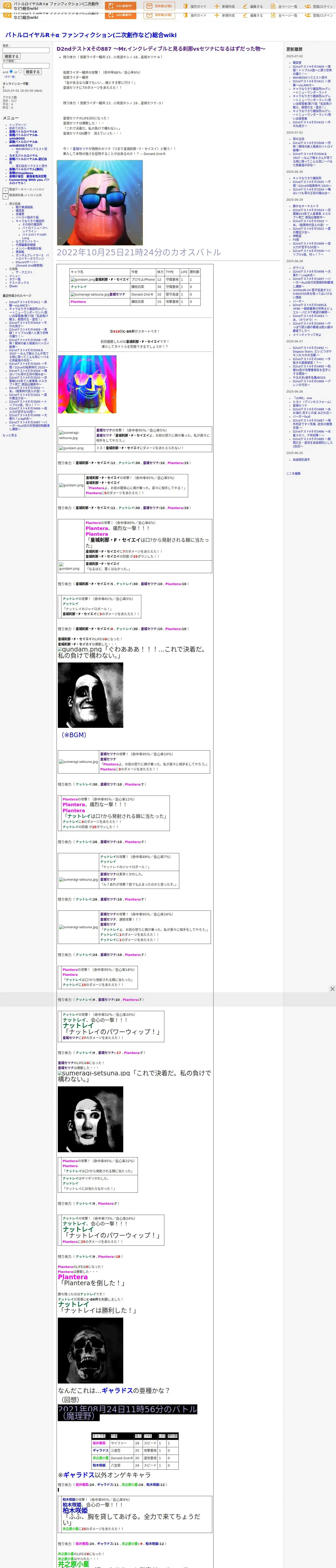Open WithBOSSリクエスト受付 in 更新履歴
The width and height of the screenshot is (336, 1568).
310,77
